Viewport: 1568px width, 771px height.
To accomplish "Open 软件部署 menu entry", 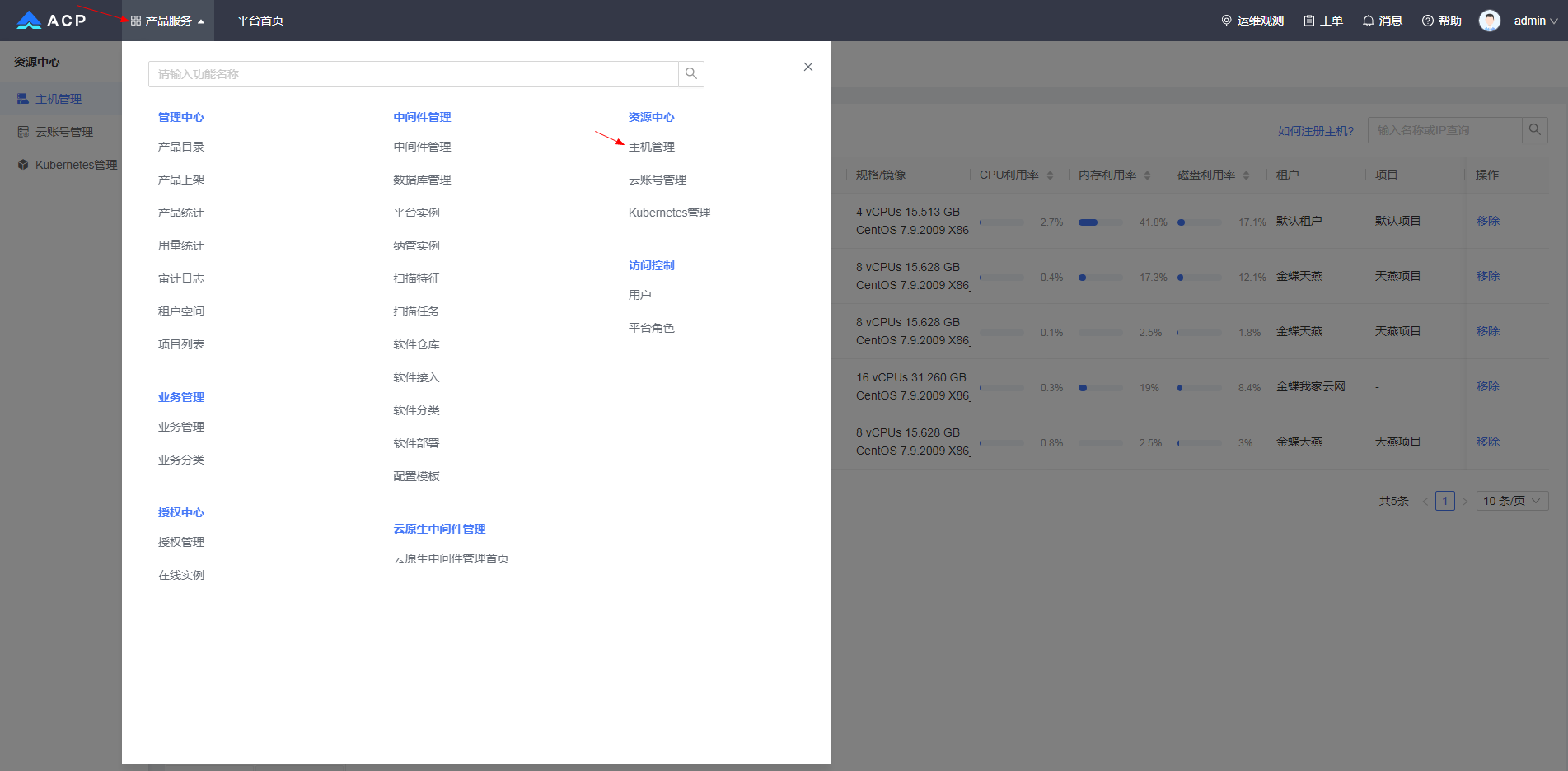I will (417, 443).
